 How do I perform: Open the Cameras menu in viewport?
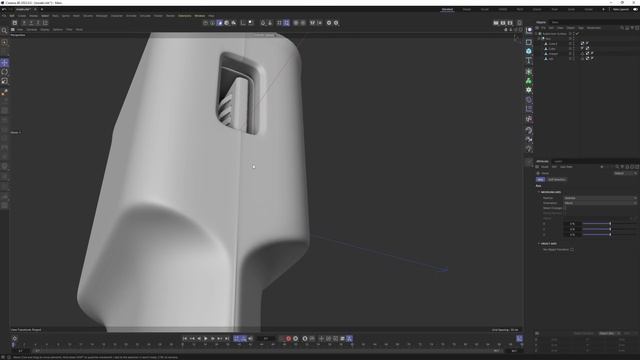(x=32, y=29)
